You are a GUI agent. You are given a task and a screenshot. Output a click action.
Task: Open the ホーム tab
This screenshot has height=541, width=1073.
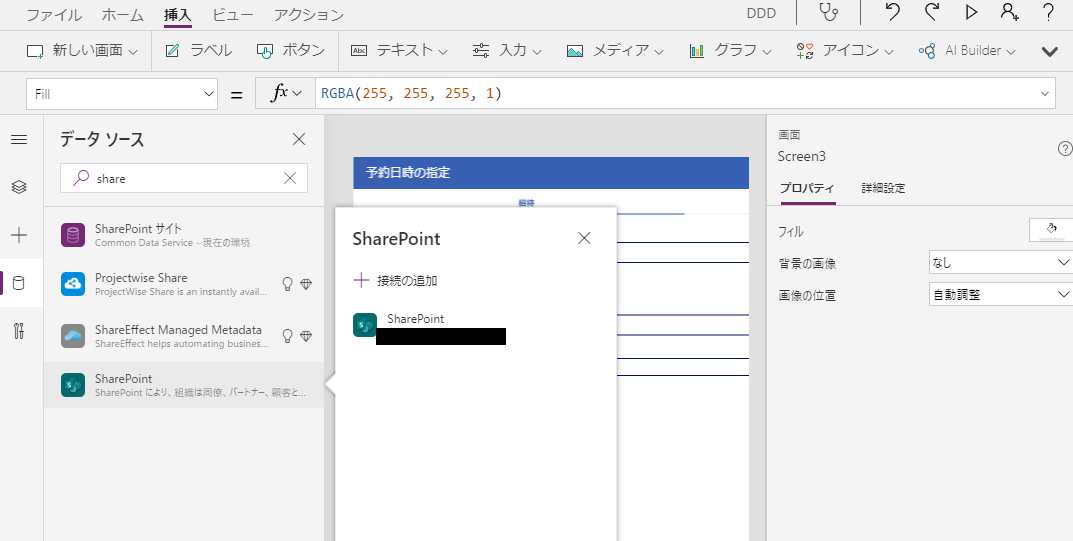pos(122,15)
